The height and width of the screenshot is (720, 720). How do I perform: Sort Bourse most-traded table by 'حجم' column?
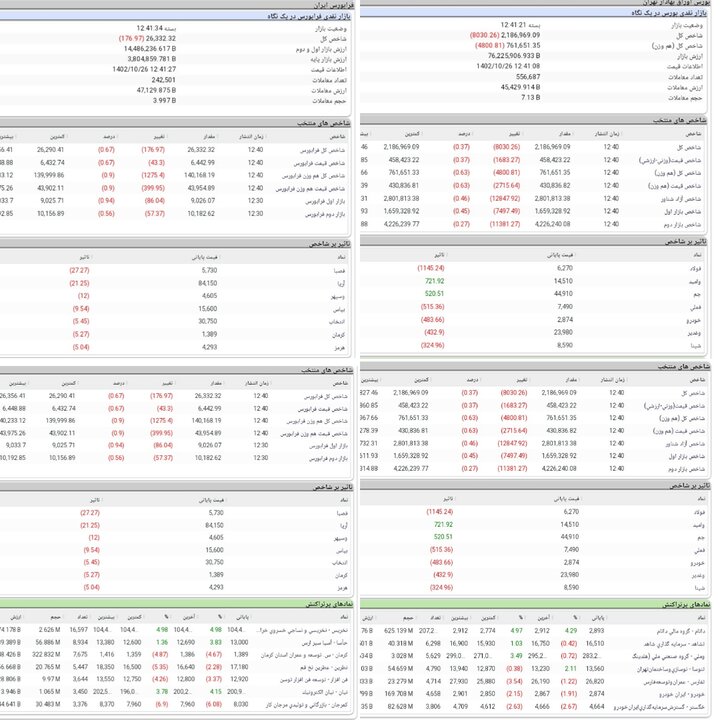[408, 619]
